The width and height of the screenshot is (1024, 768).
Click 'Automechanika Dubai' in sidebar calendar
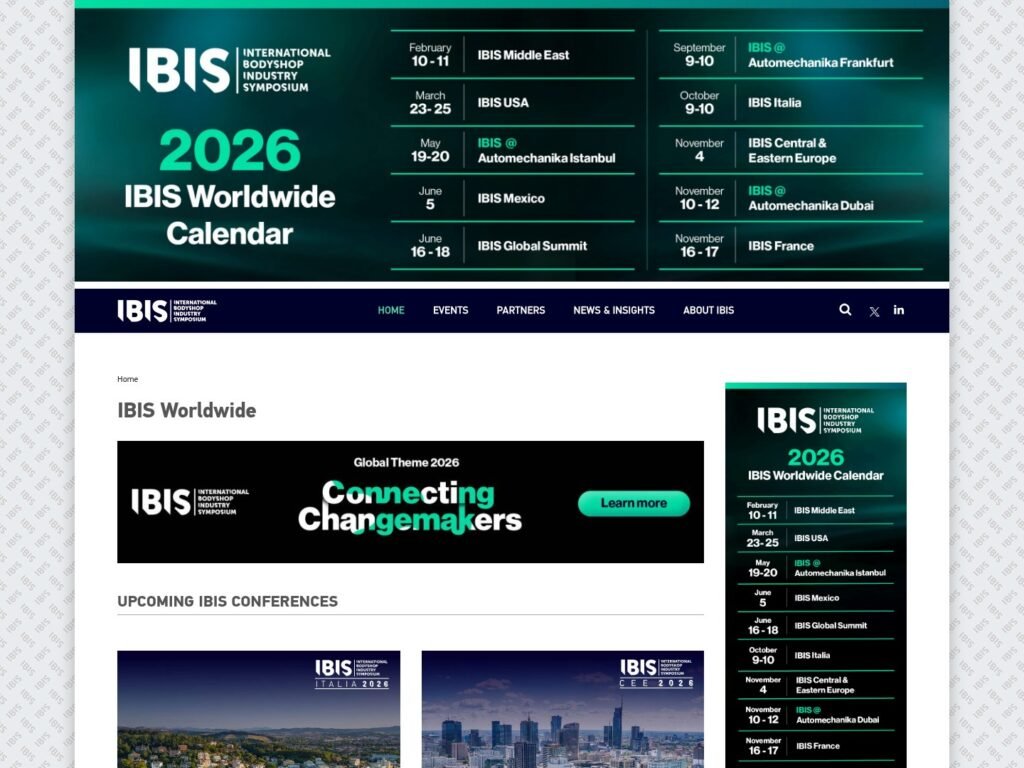[837, 720]
